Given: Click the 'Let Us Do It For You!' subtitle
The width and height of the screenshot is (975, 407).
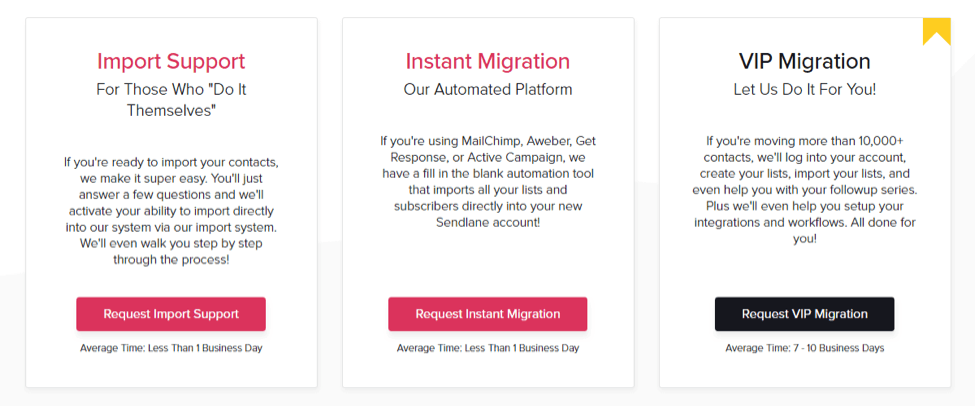Looking at the screenshot, I should tap(805, 89).
